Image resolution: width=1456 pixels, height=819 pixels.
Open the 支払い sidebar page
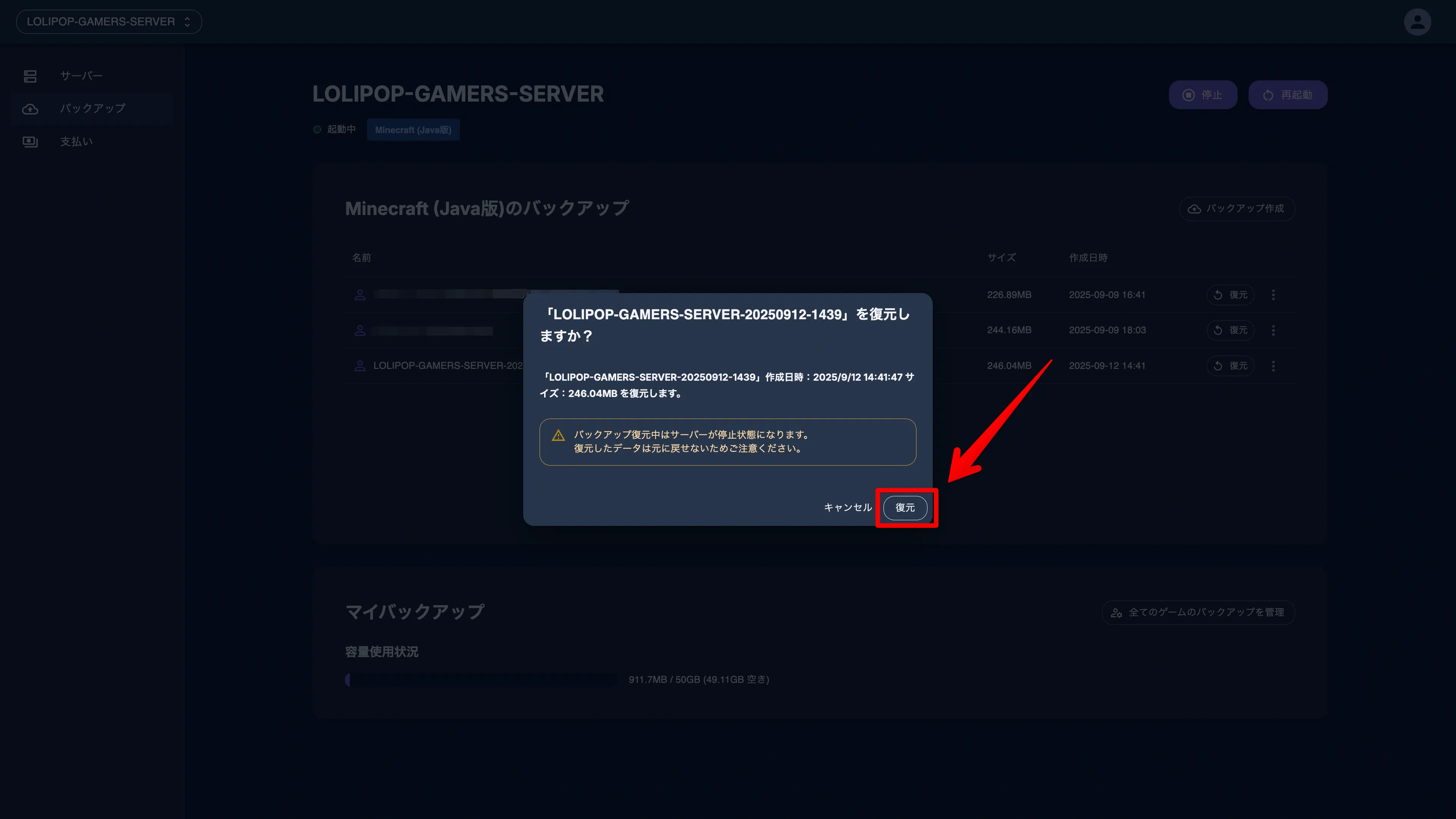[x=76, y=141]
